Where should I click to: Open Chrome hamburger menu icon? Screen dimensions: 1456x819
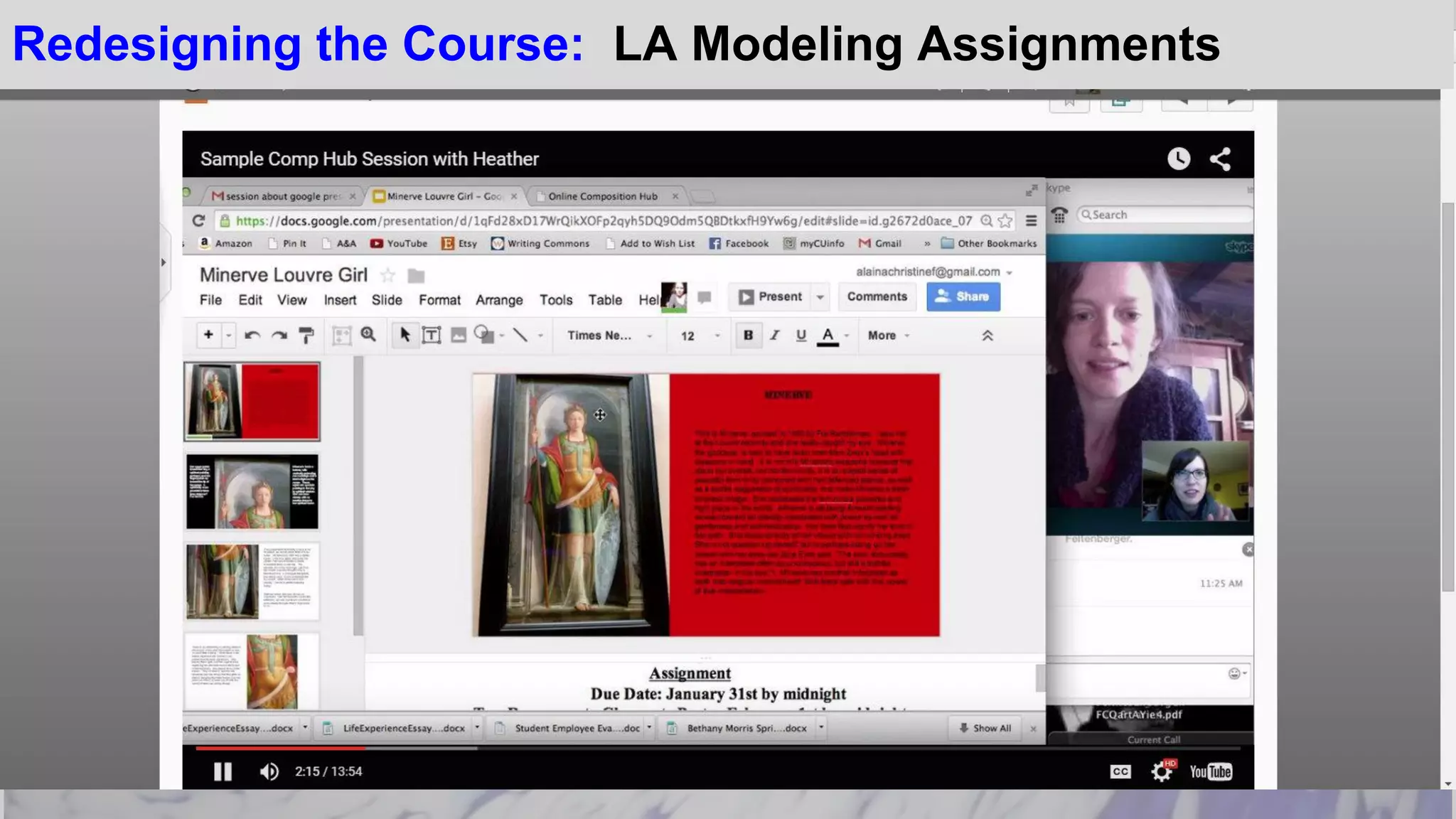[1031, 221]
